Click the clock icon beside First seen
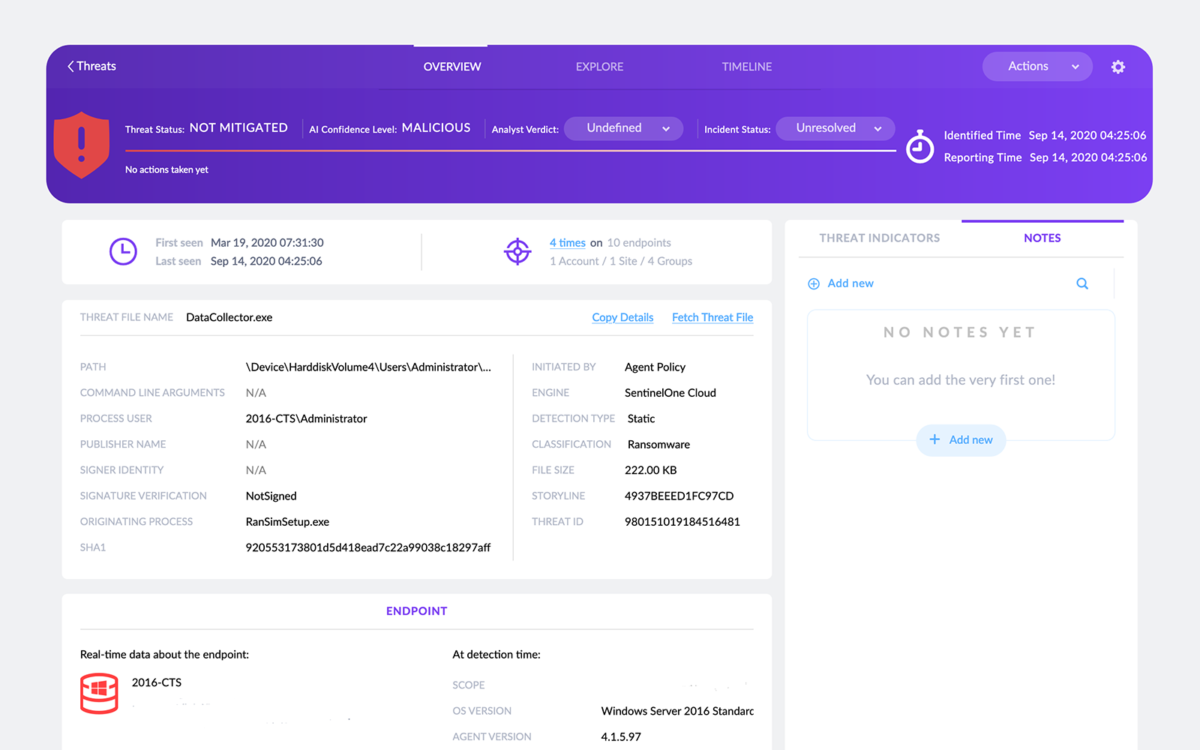 click(123, 252)
